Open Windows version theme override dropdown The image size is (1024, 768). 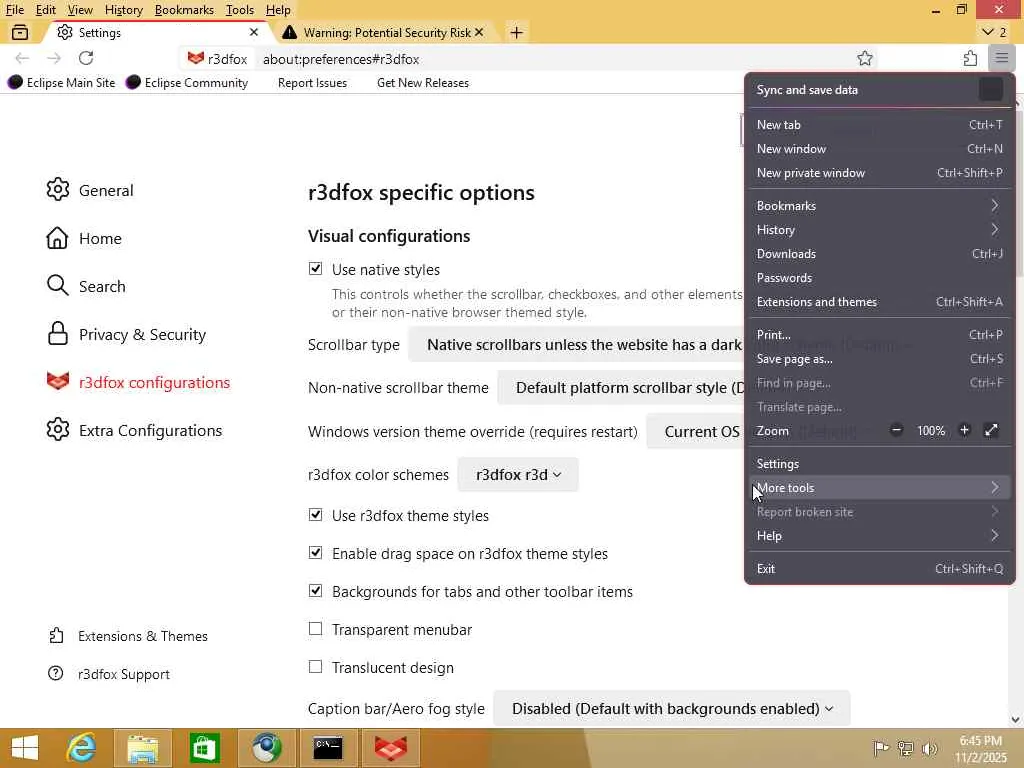click(696, 432)
